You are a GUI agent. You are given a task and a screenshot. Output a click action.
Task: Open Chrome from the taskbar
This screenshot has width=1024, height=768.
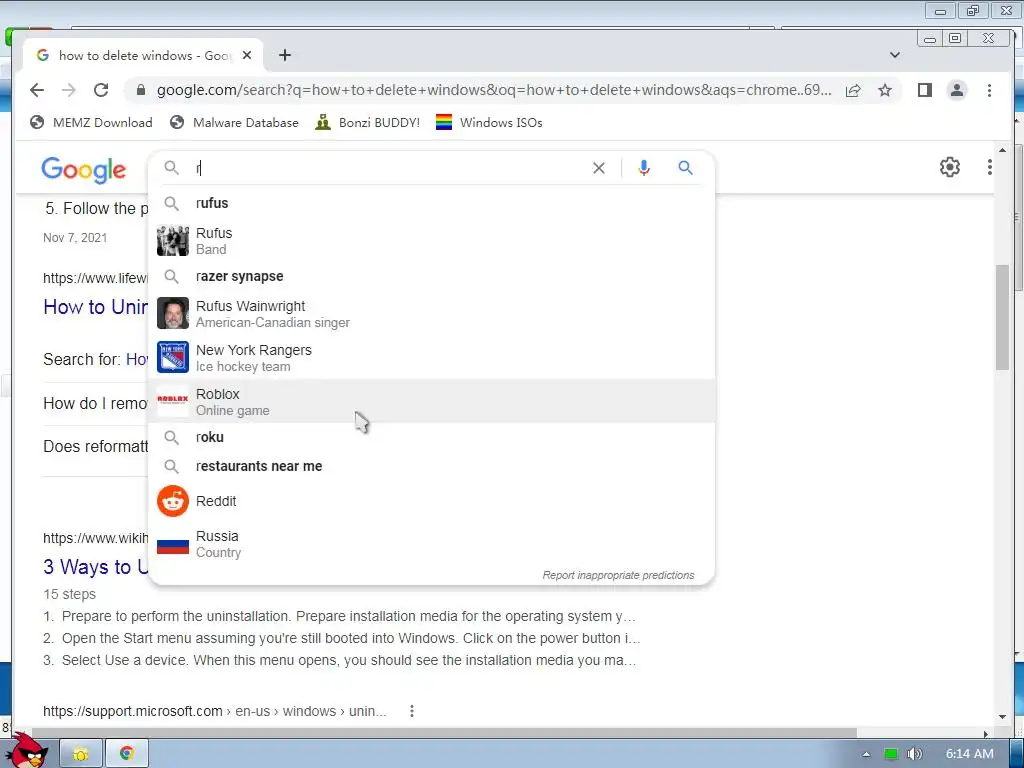click(127, 754)
